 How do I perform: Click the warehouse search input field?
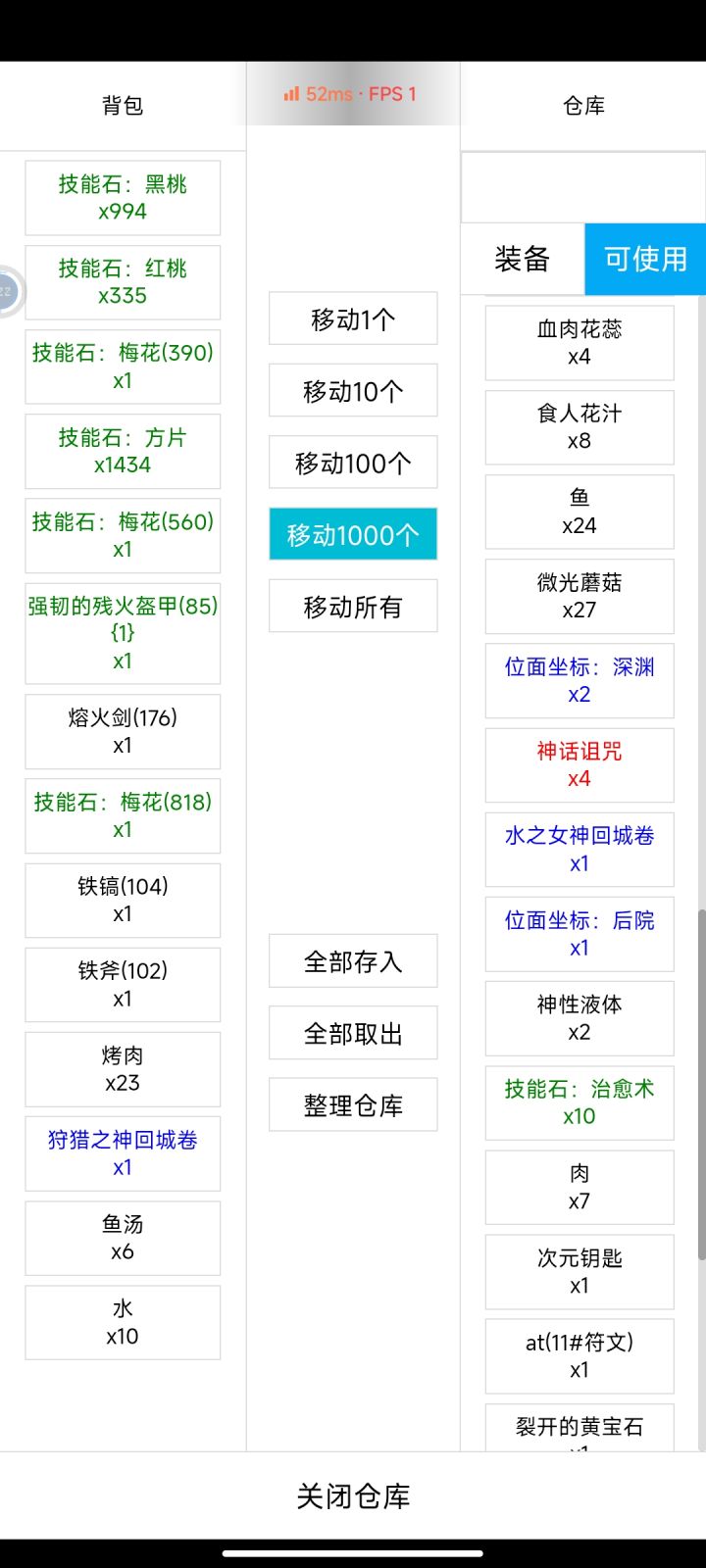click(x=583, y=187)
